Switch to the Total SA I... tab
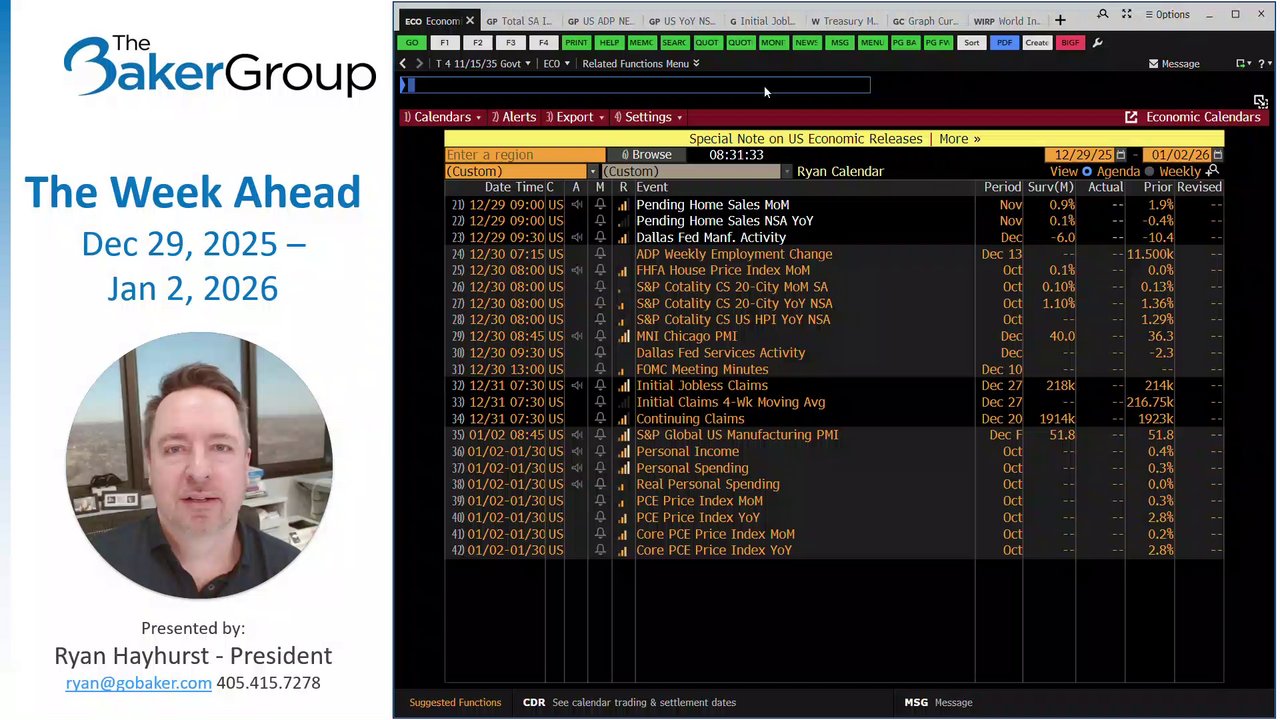Image resolution: width=1280 pixels, height=720 pixels. [x=518, y=21]
